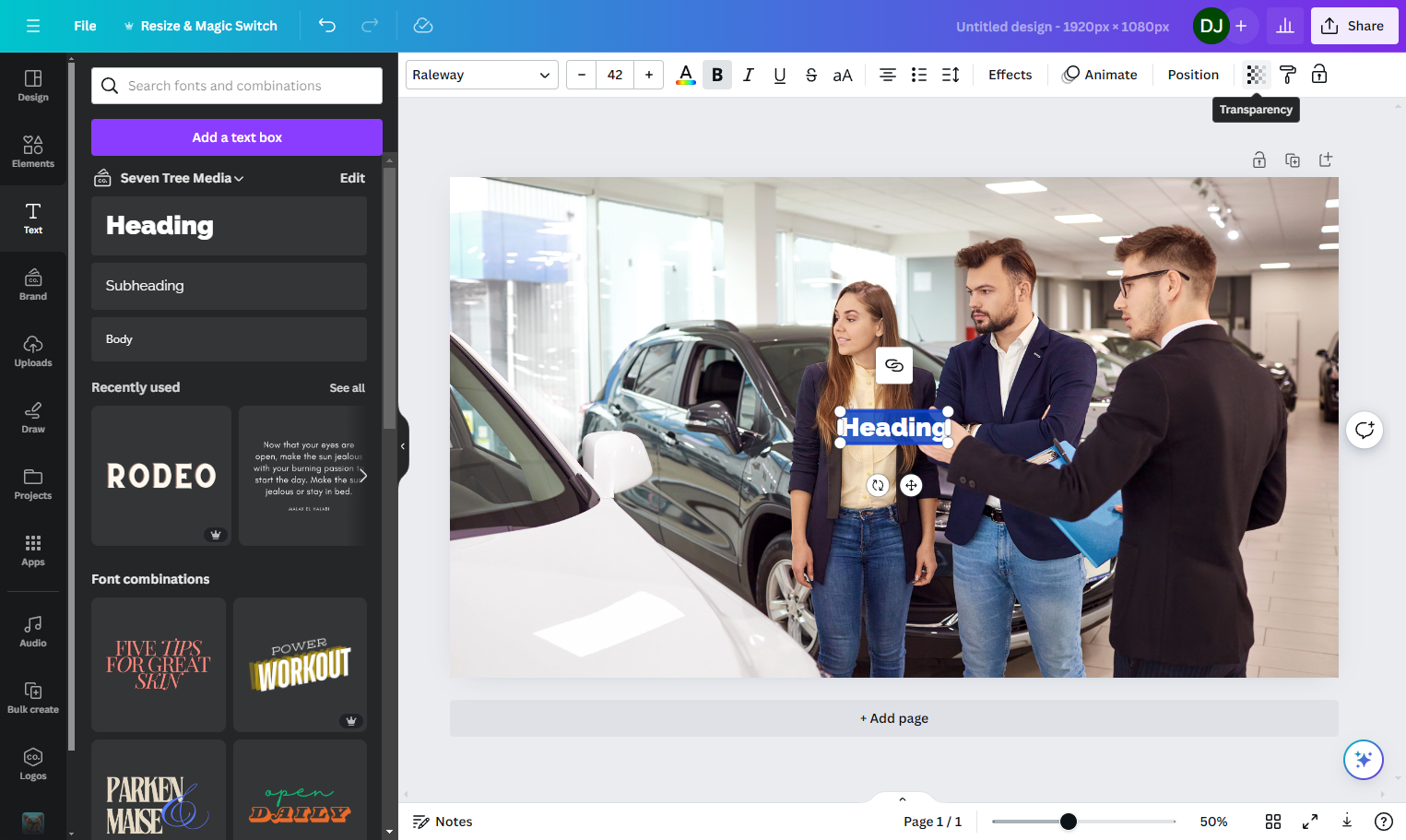Open the hamburger main menu
This screenshot has width=1406, height=840.
(33, 26)
